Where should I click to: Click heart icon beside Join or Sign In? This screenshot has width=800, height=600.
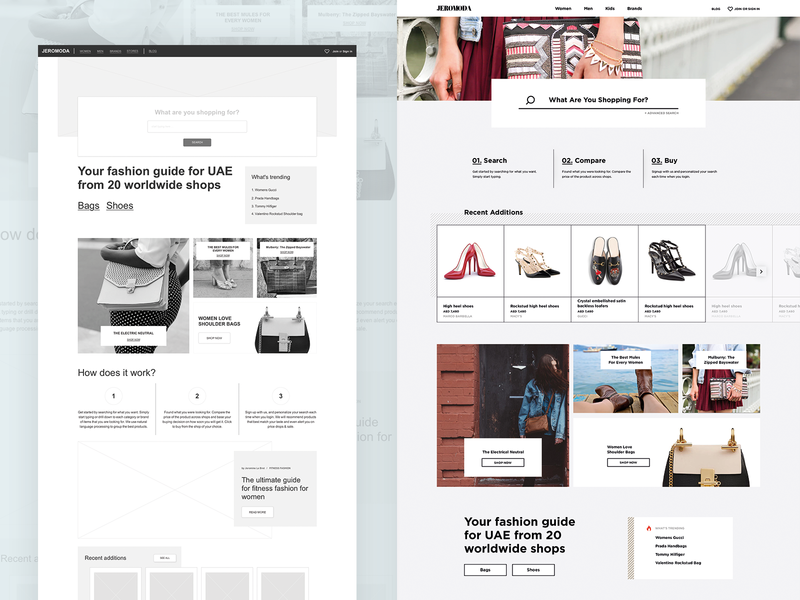point(730,8)
